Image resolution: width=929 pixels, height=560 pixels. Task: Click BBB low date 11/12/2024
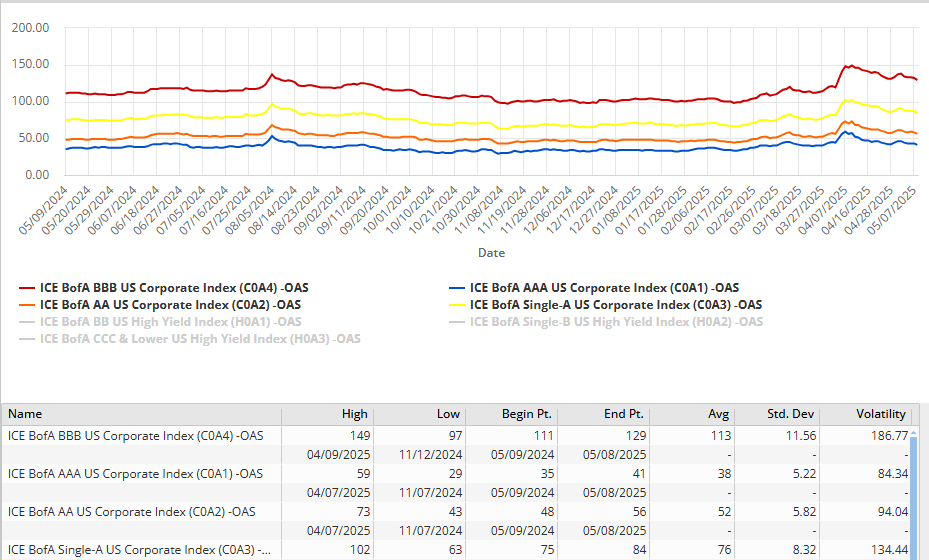(x=430, y=455)
